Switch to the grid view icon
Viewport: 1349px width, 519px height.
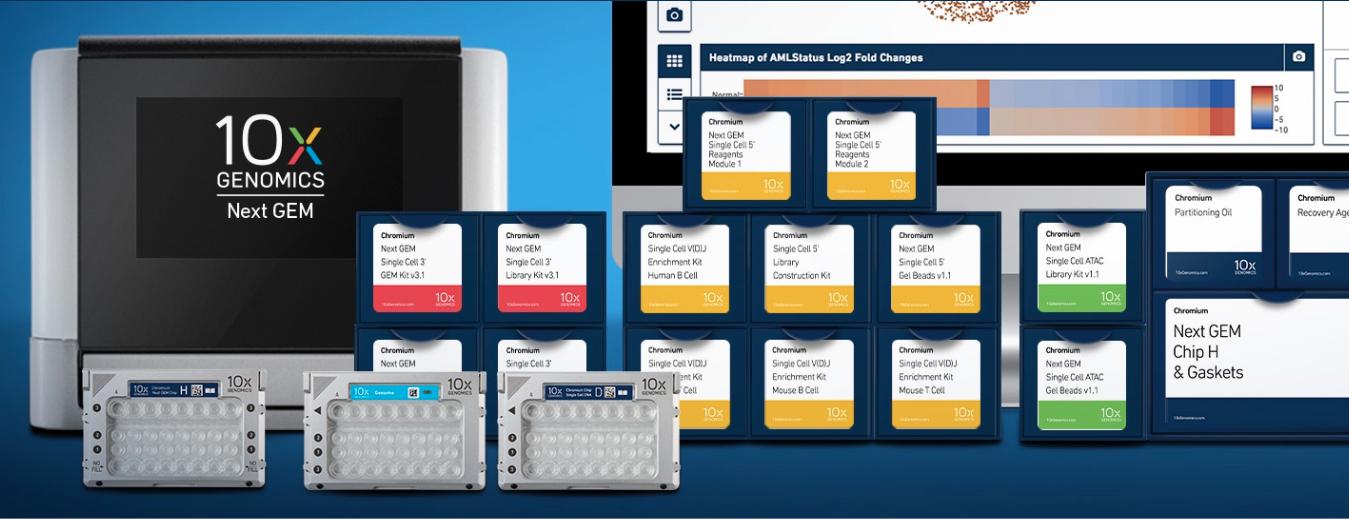point(674,61)
